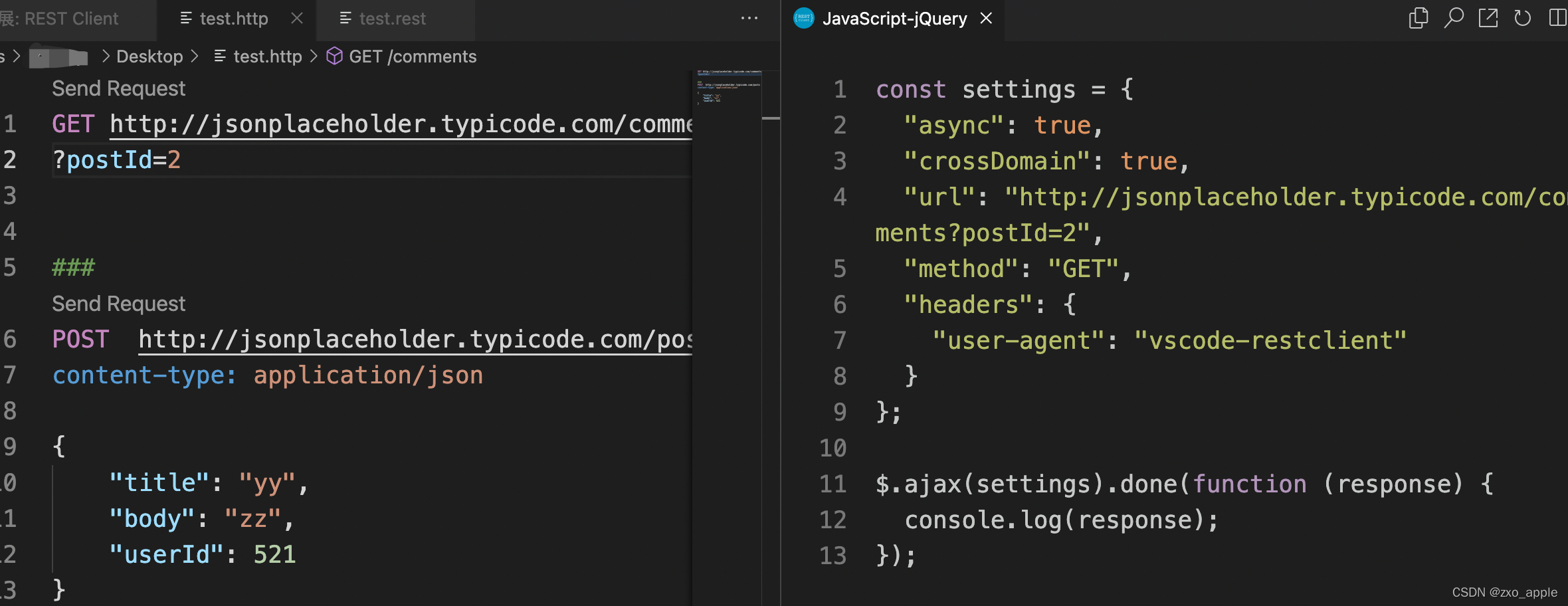Click GET /comments in the breadcrumb

[413, 56]
